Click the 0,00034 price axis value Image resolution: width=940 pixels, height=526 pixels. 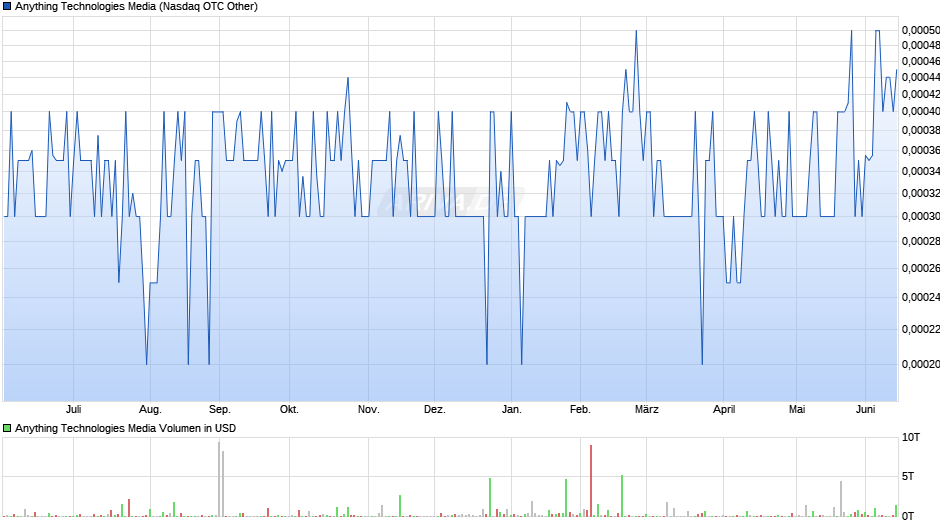click(x=920, y=171)
